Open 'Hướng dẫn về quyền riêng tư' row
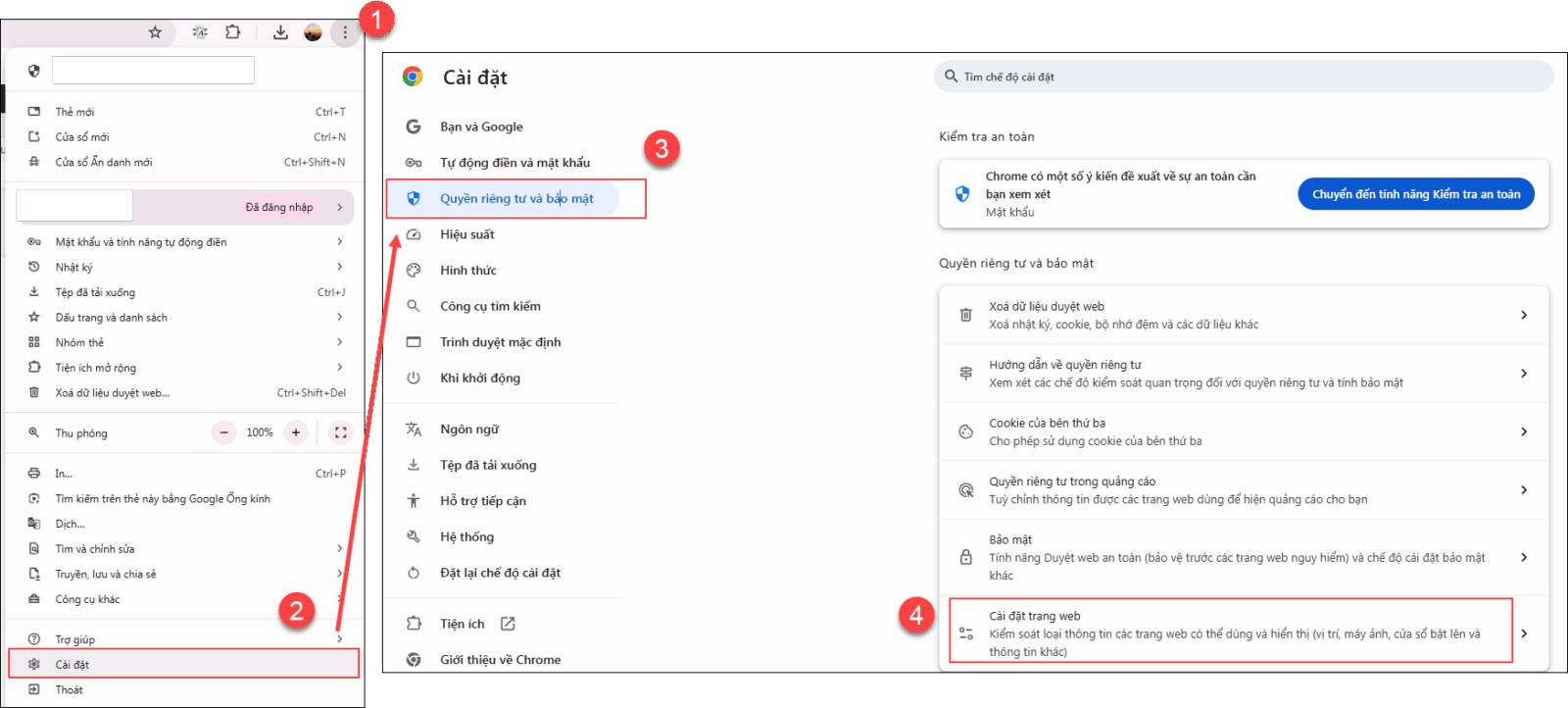The image size is (1568, 708). coord(1244,374)
